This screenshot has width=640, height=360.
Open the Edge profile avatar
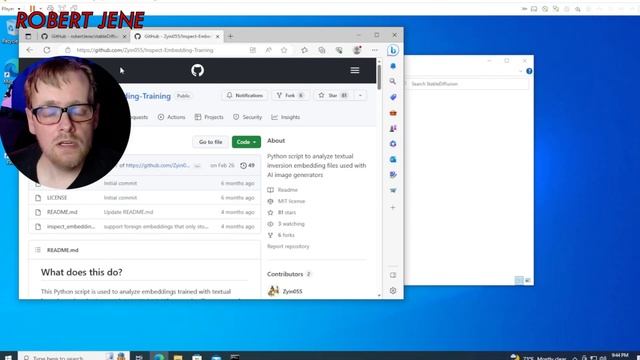pos(357,50)
